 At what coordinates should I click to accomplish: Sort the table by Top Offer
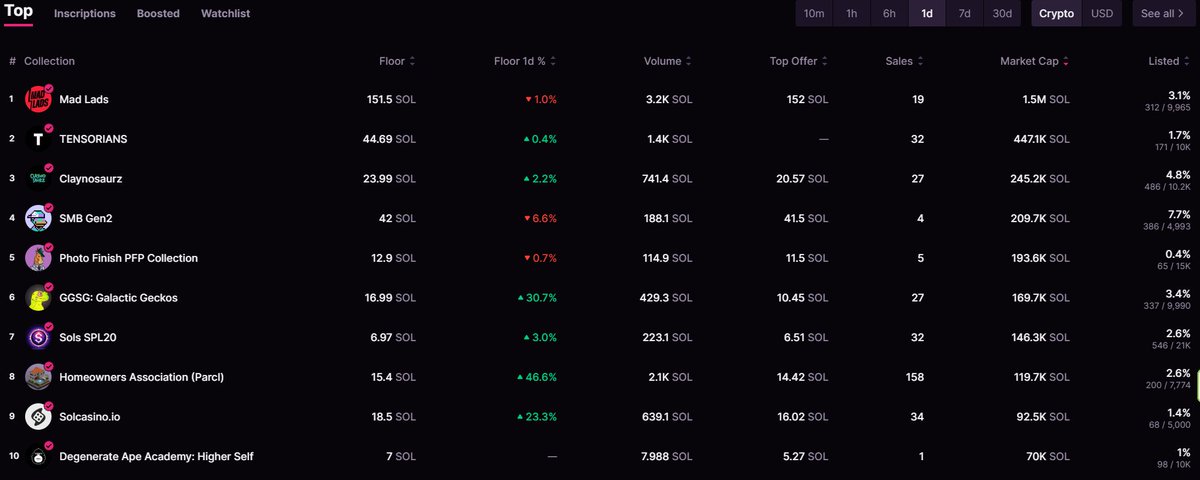pos(799,61)
